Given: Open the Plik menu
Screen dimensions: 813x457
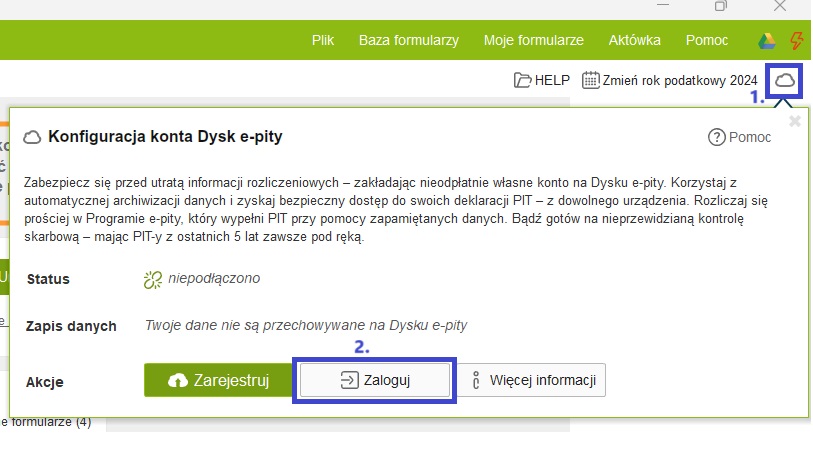Looking at the screenshot, I should pos(322,41).
